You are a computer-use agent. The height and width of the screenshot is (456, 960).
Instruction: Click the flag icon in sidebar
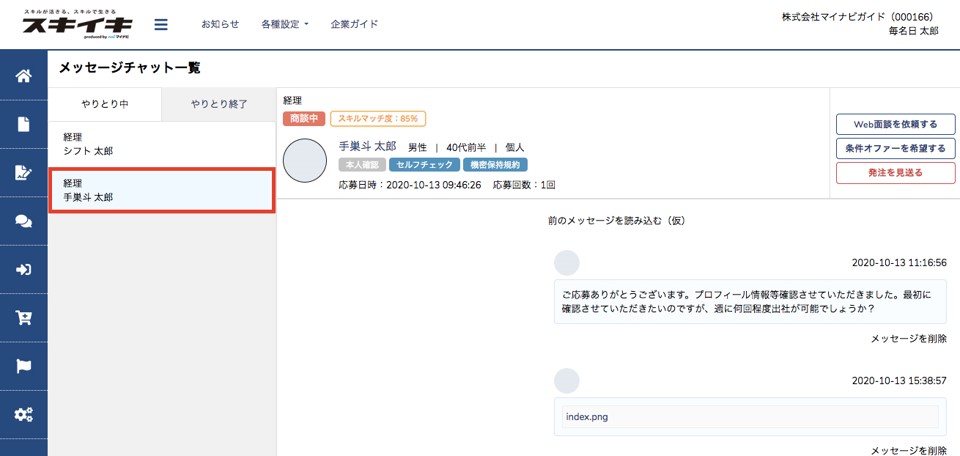23,366
